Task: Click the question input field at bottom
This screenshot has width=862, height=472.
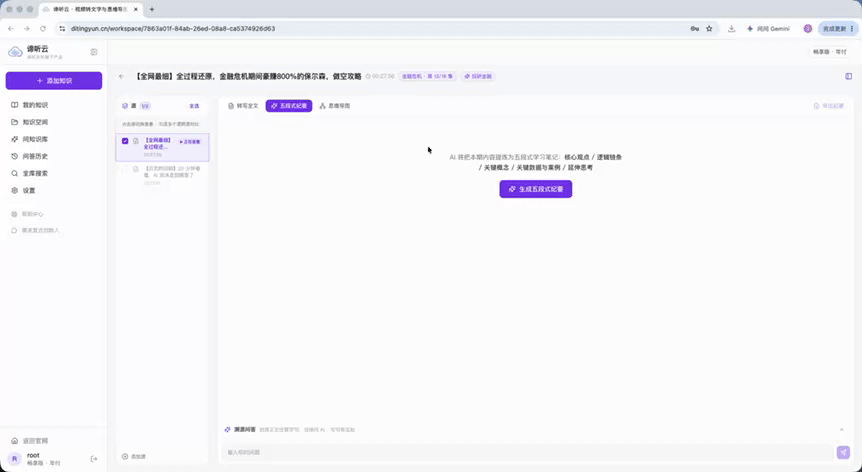Action: coord(528,452)
